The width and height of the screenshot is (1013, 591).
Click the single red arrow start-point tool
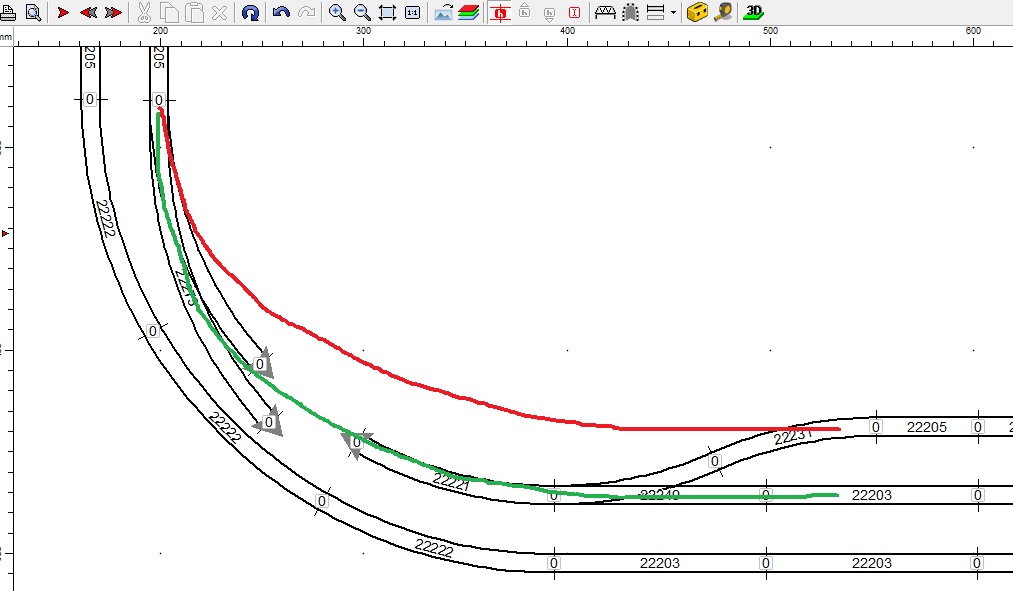[63, 12]
